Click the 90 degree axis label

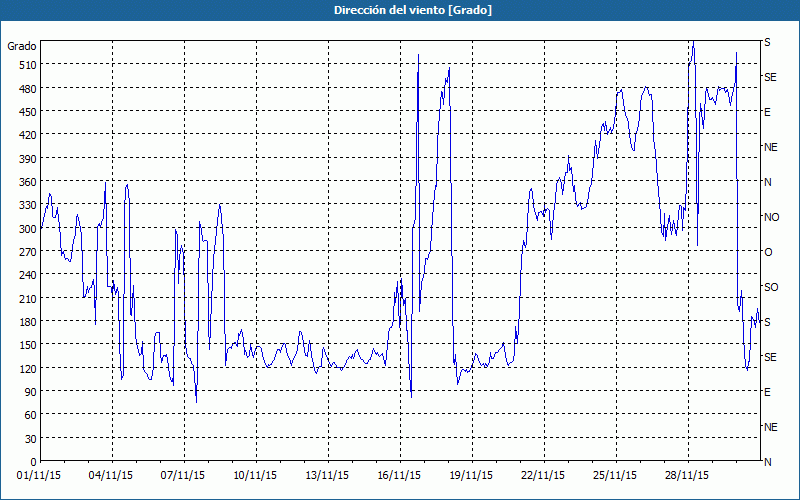pos(30,392)
